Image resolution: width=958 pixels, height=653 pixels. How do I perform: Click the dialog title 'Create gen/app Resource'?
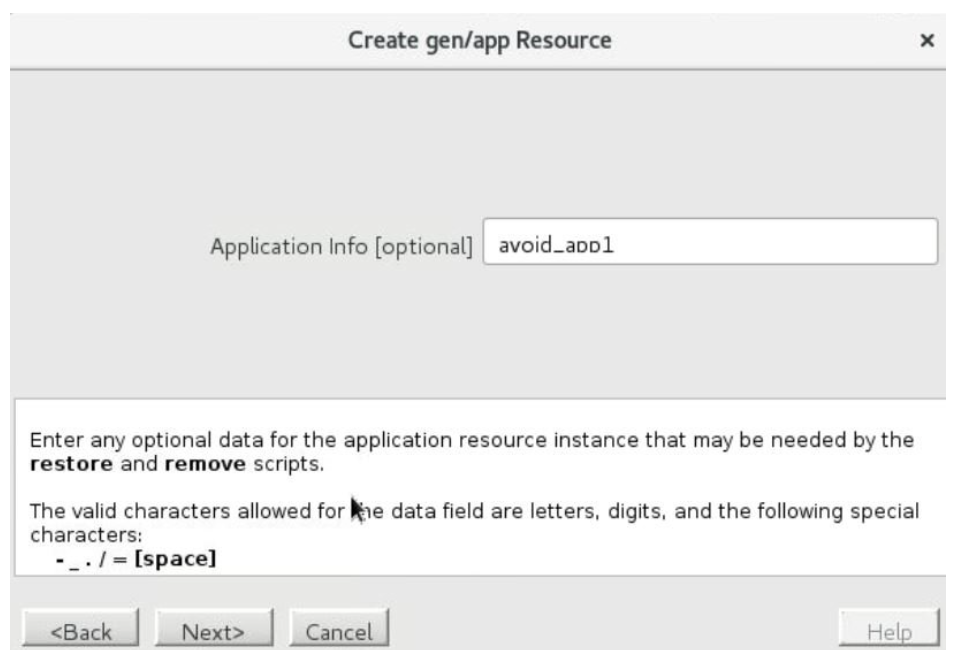click(x=479, y=41)
